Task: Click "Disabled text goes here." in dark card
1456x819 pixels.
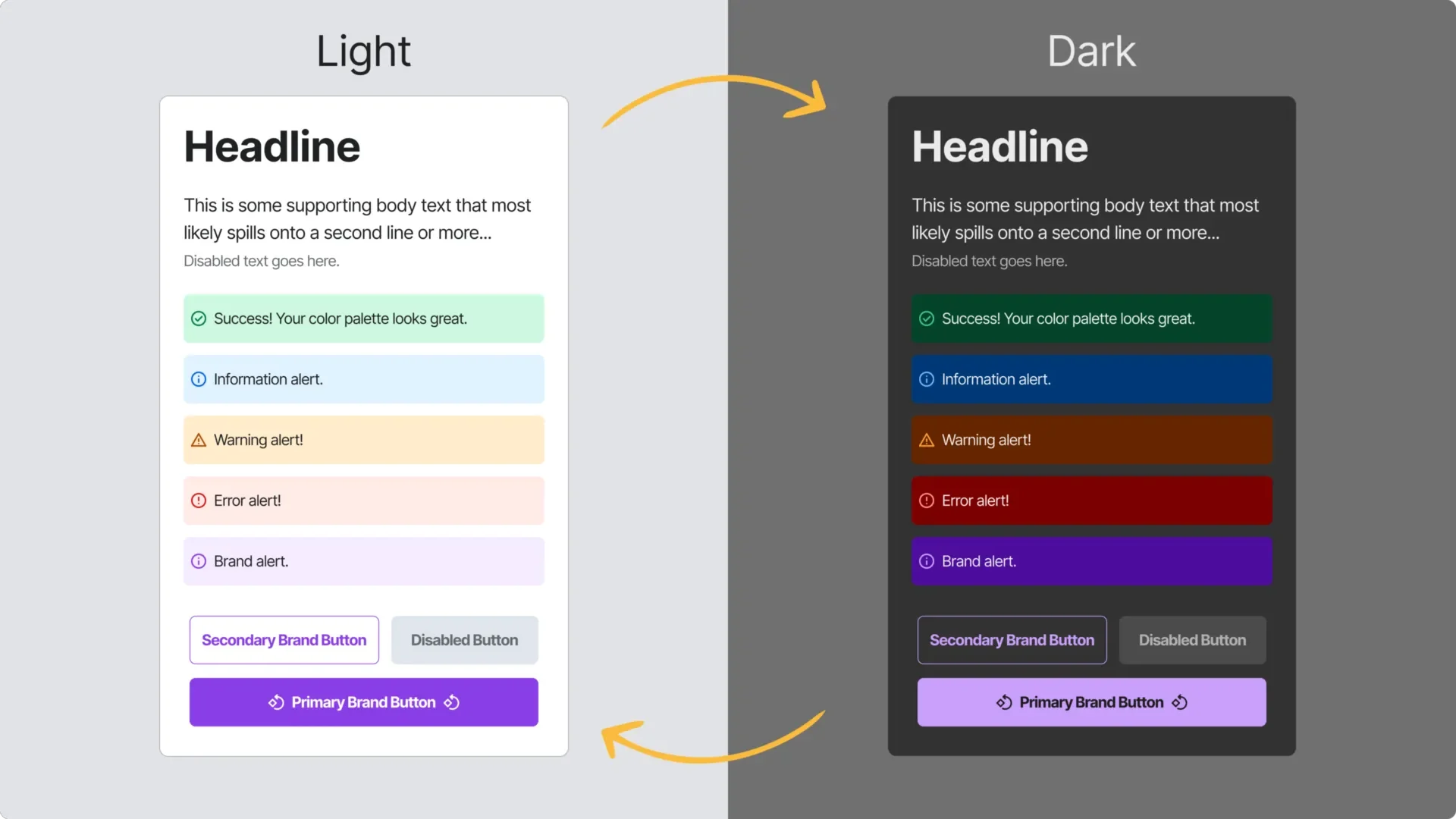Action: tap(990, 261)
